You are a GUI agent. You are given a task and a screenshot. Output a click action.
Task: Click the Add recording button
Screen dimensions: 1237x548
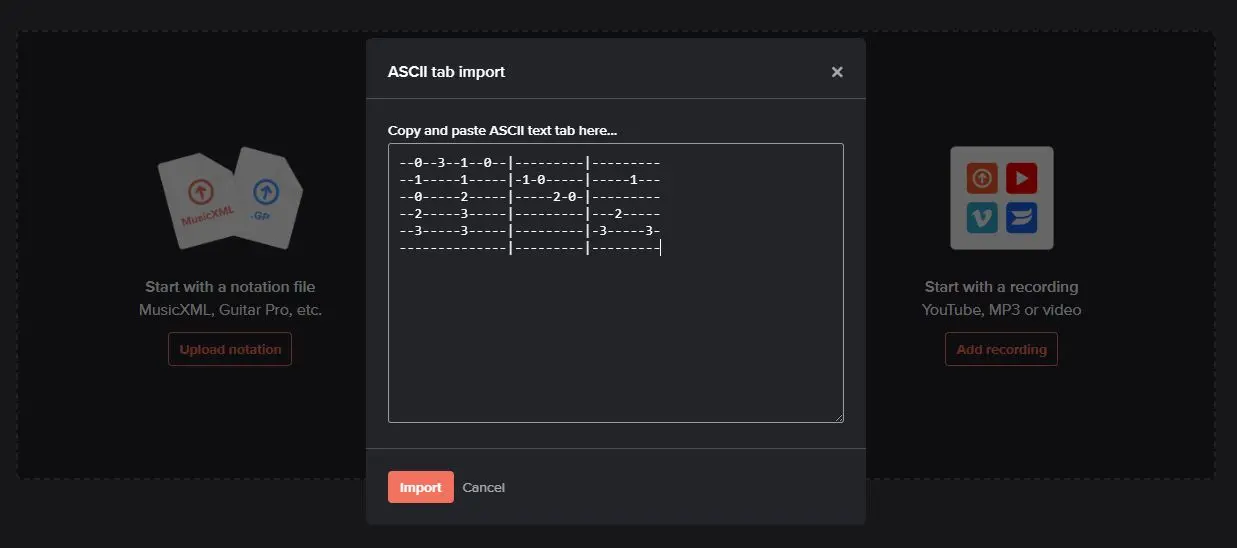(1001, 349)
